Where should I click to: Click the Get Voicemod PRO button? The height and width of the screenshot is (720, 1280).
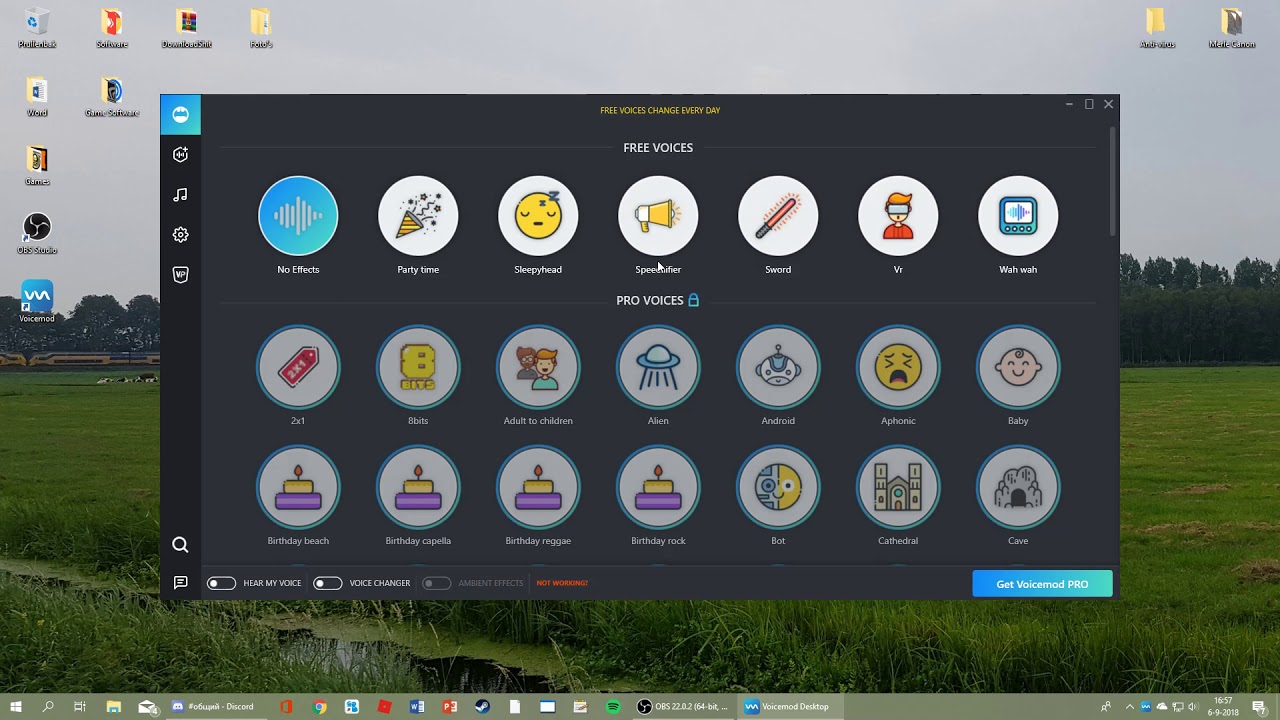tap(1042, 584)
